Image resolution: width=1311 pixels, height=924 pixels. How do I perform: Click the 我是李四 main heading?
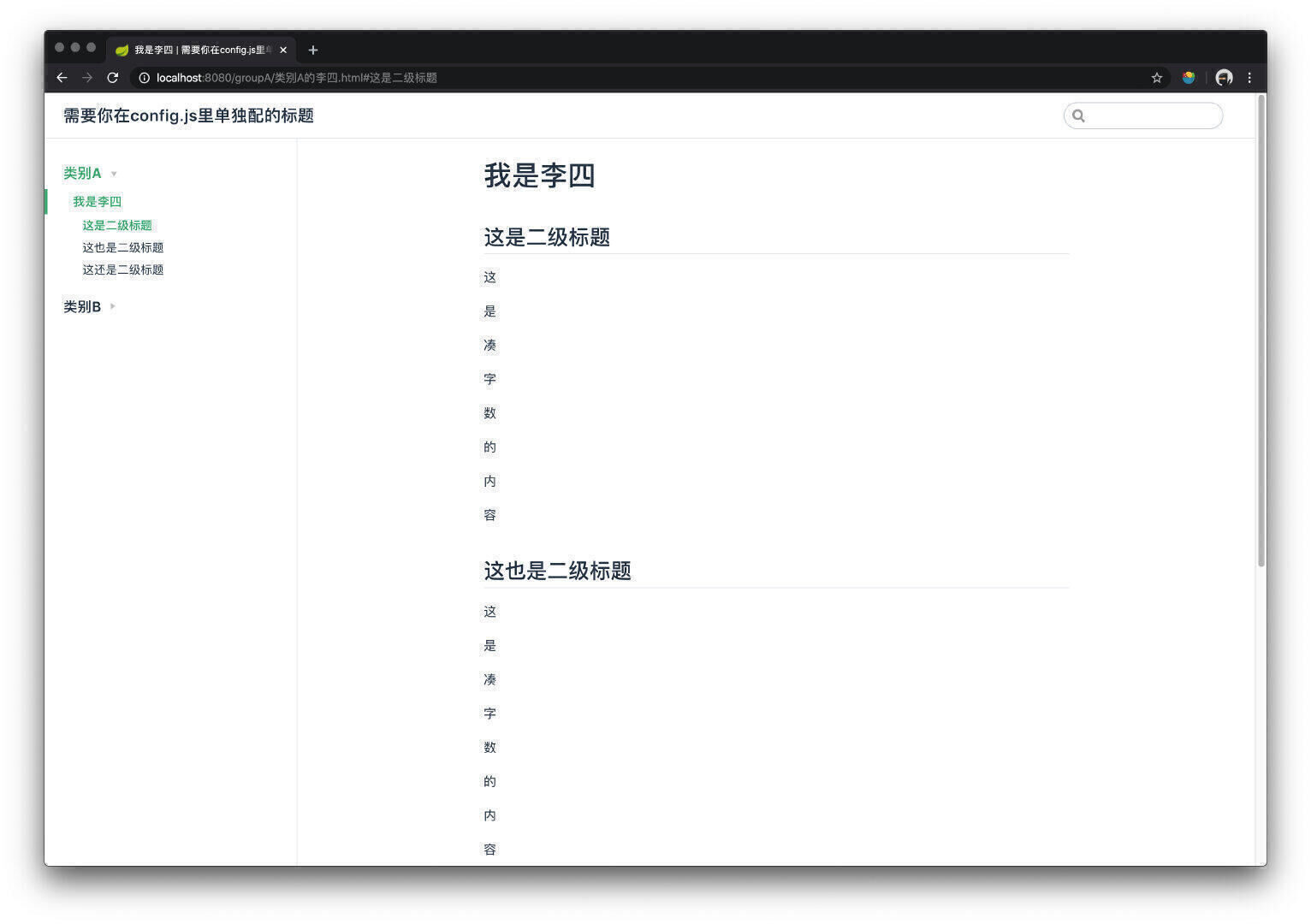(x=539, y=175)
